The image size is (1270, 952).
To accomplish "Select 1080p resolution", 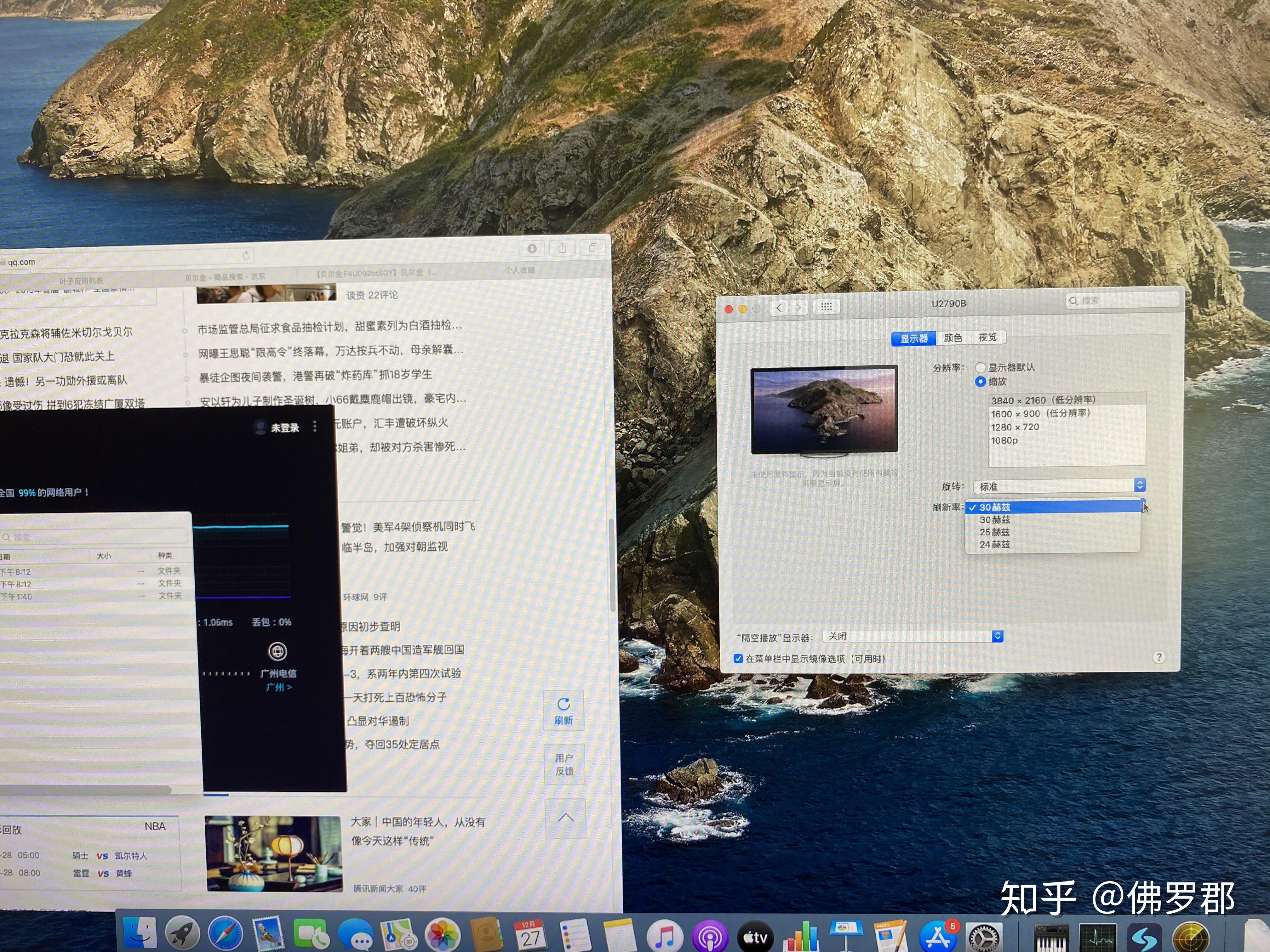I will click(1067, 441).
